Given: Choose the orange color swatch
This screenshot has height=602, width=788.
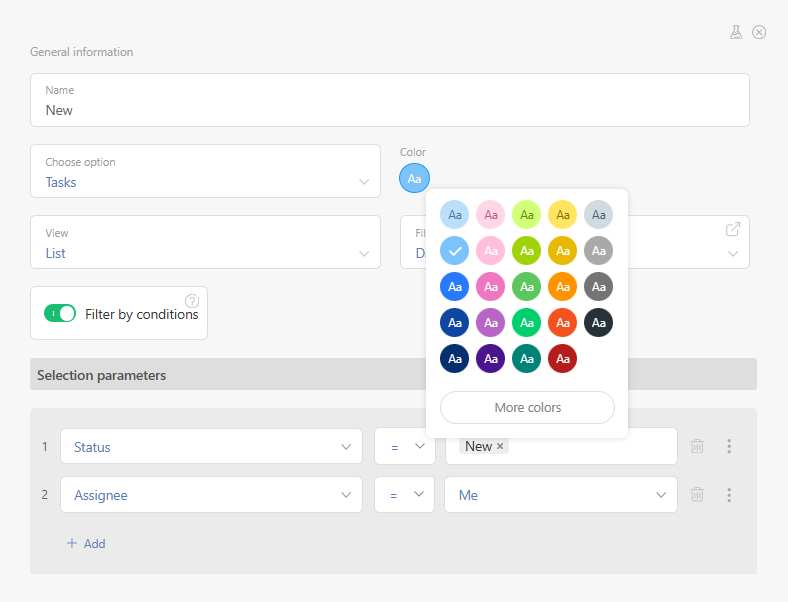Looking at the screenshot, I should (562, 286).
